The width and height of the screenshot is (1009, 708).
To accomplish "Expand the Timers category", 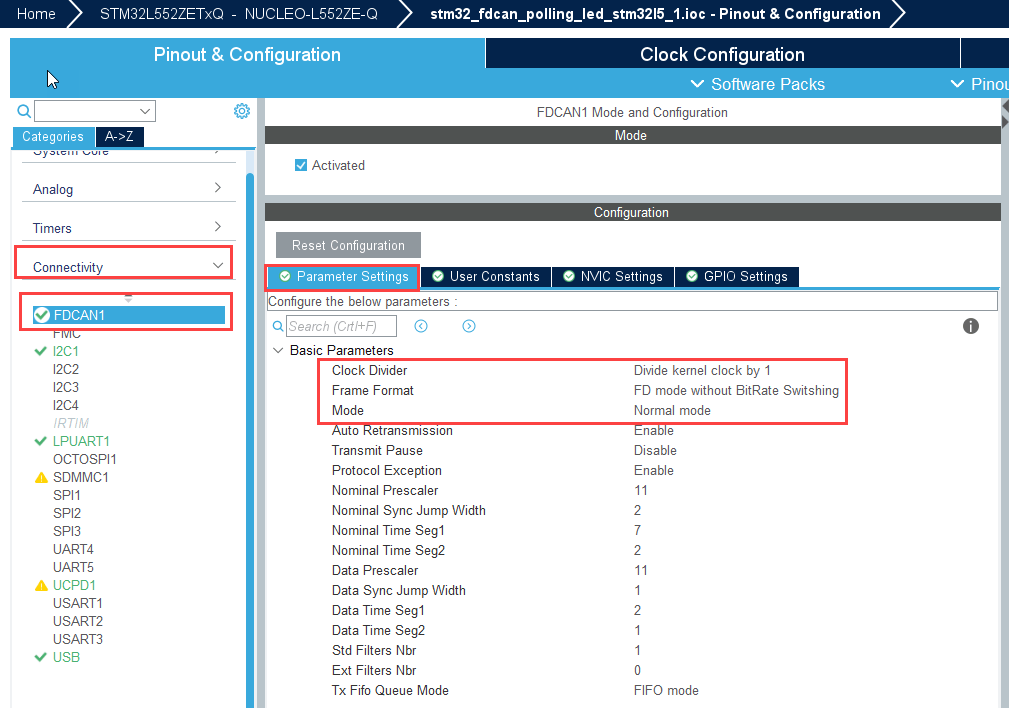I will (x=128, y=228).
